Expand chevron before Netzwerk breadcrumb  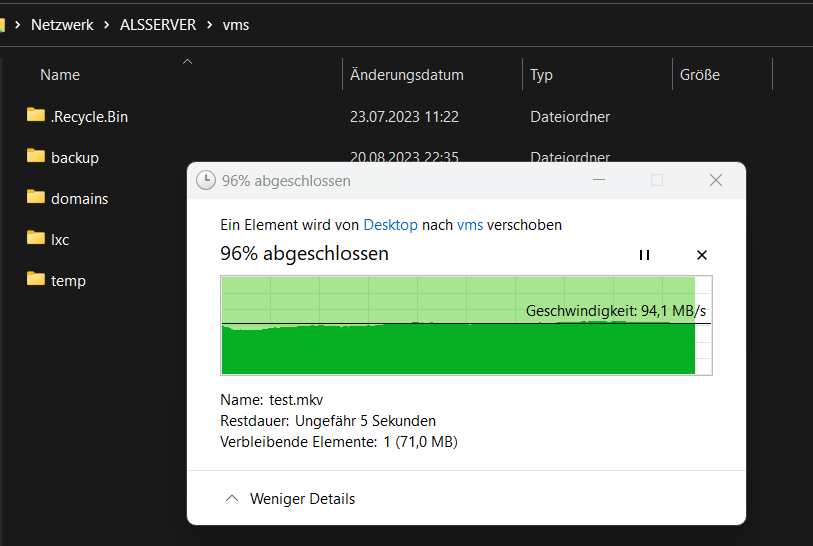pos(18,25)
